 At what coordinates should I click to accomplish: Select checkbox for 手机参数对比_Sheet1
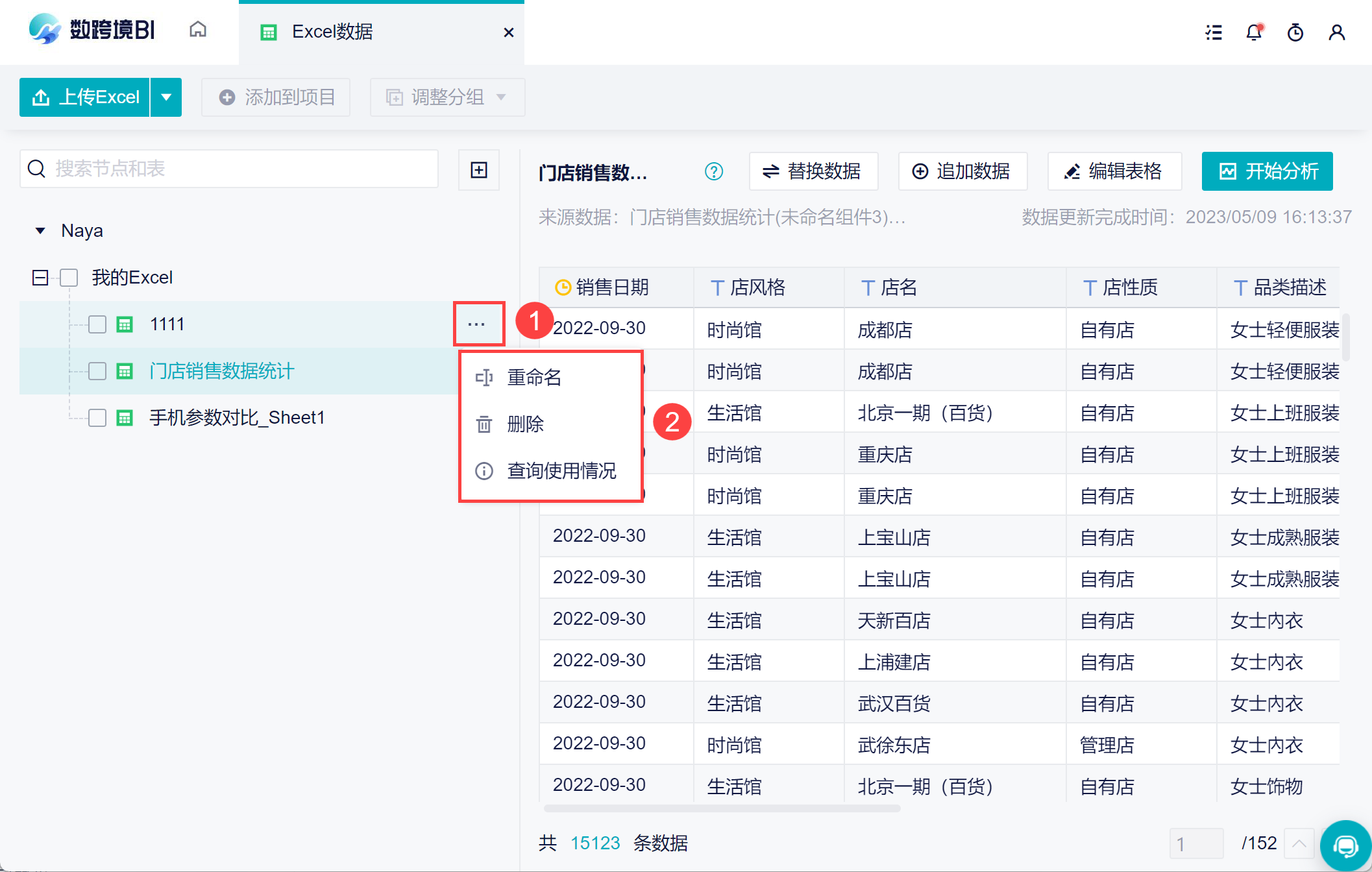point(97,417)
